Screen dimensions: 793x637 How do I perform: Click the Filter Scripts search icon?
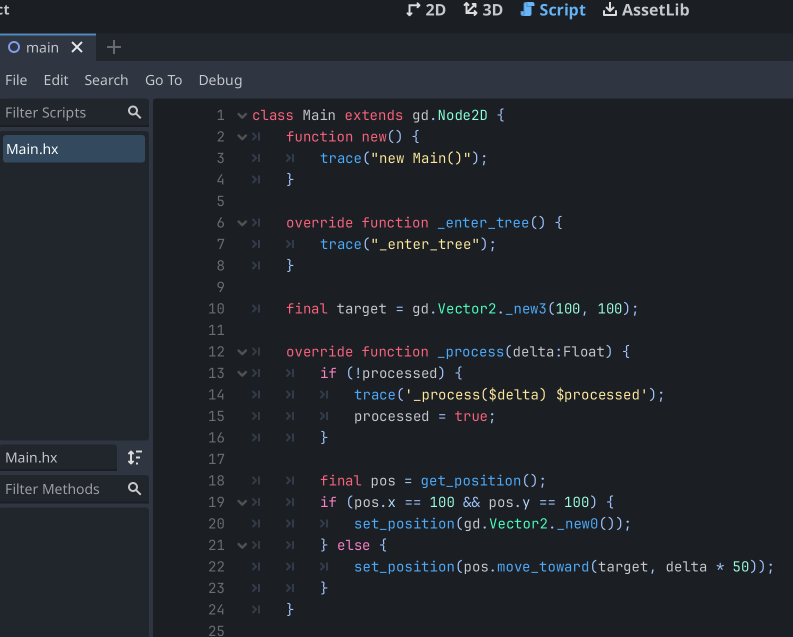[x=135, y=112]
